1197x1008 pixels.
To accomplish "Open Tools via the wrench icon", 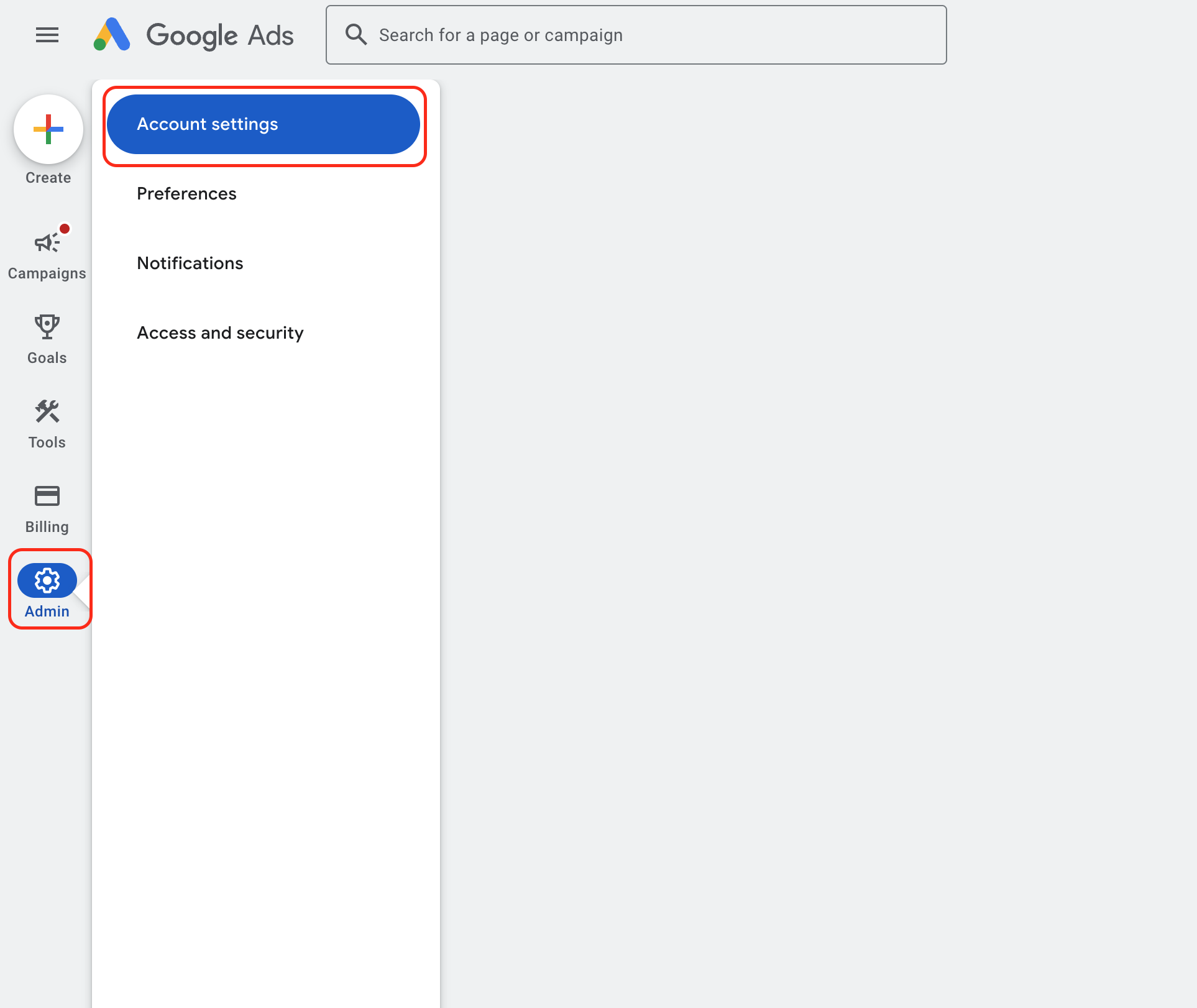I will click(x=47, y=411).
